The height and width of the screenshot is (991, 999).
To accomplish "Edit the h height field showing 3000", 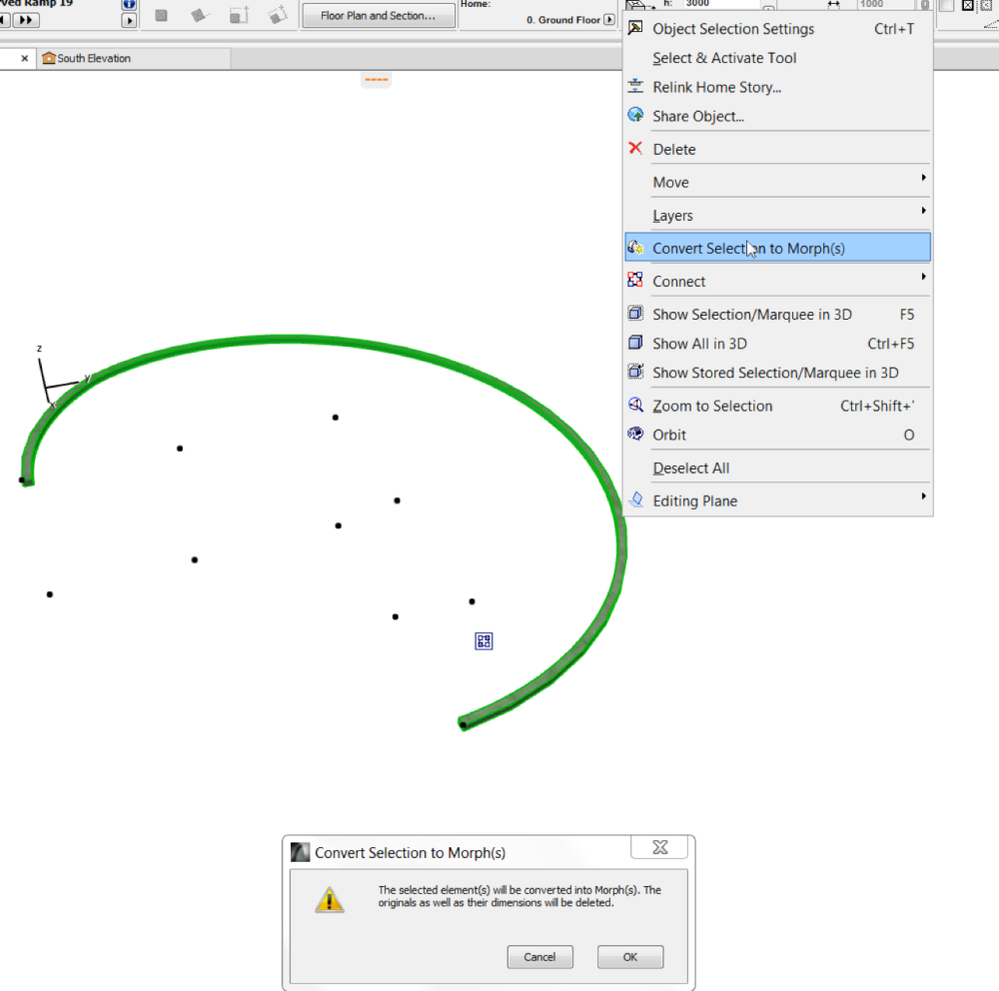I will 721,4.
